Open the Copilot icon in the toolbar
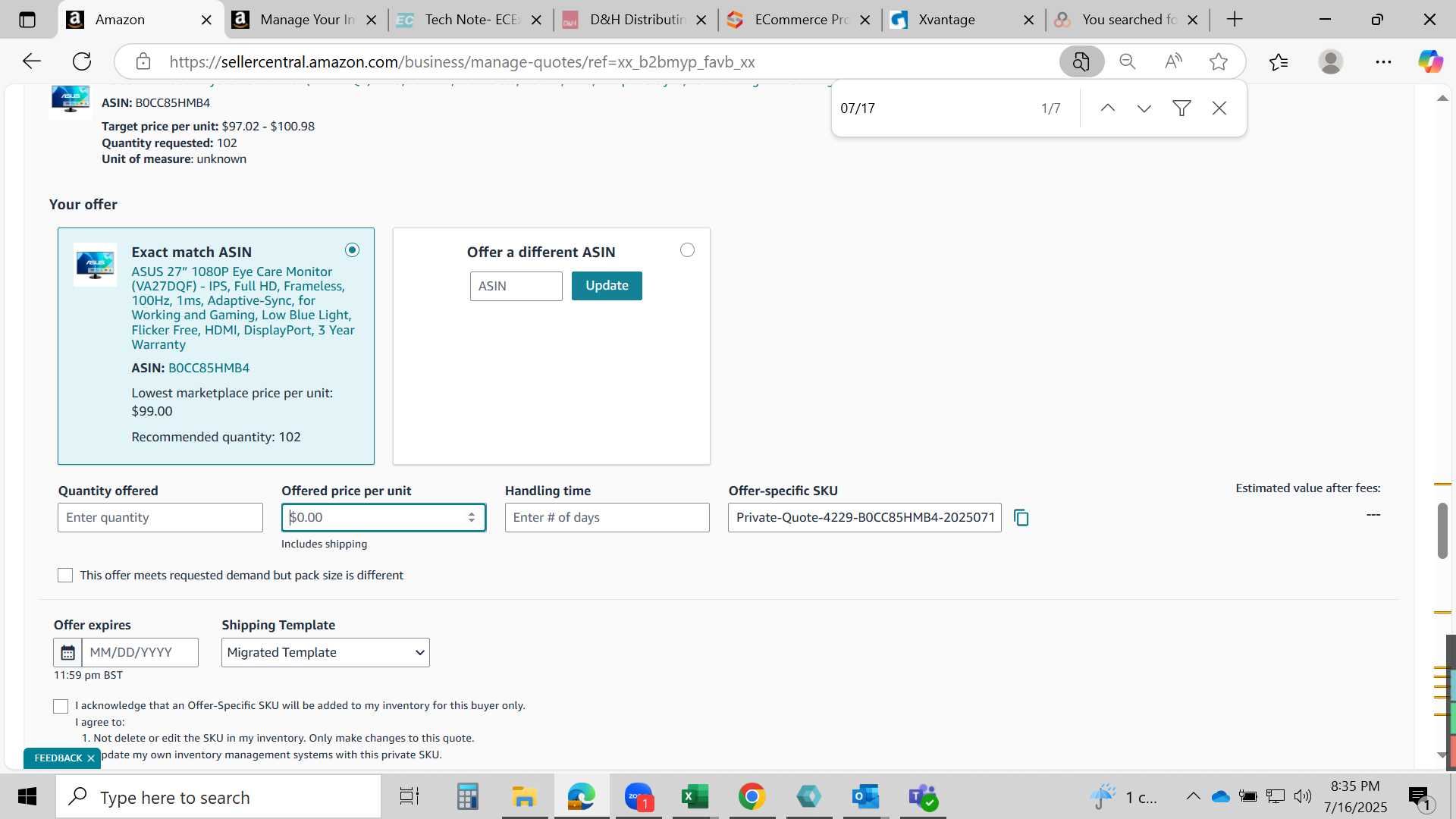1456x819 pixels. [x=1431, y=61]
